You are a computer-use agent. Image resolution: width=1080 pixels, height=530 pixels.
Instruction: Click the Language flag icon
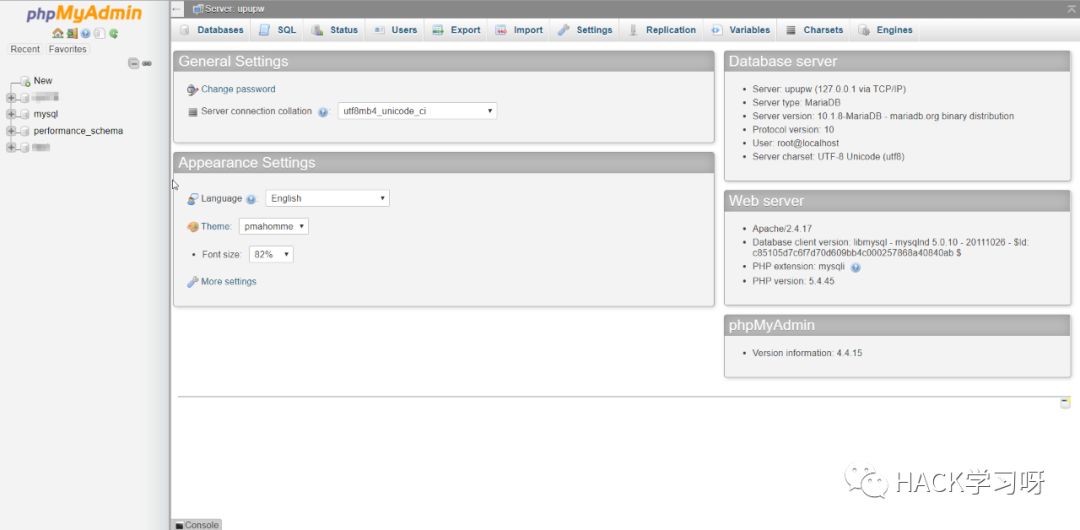coord(193,198)
